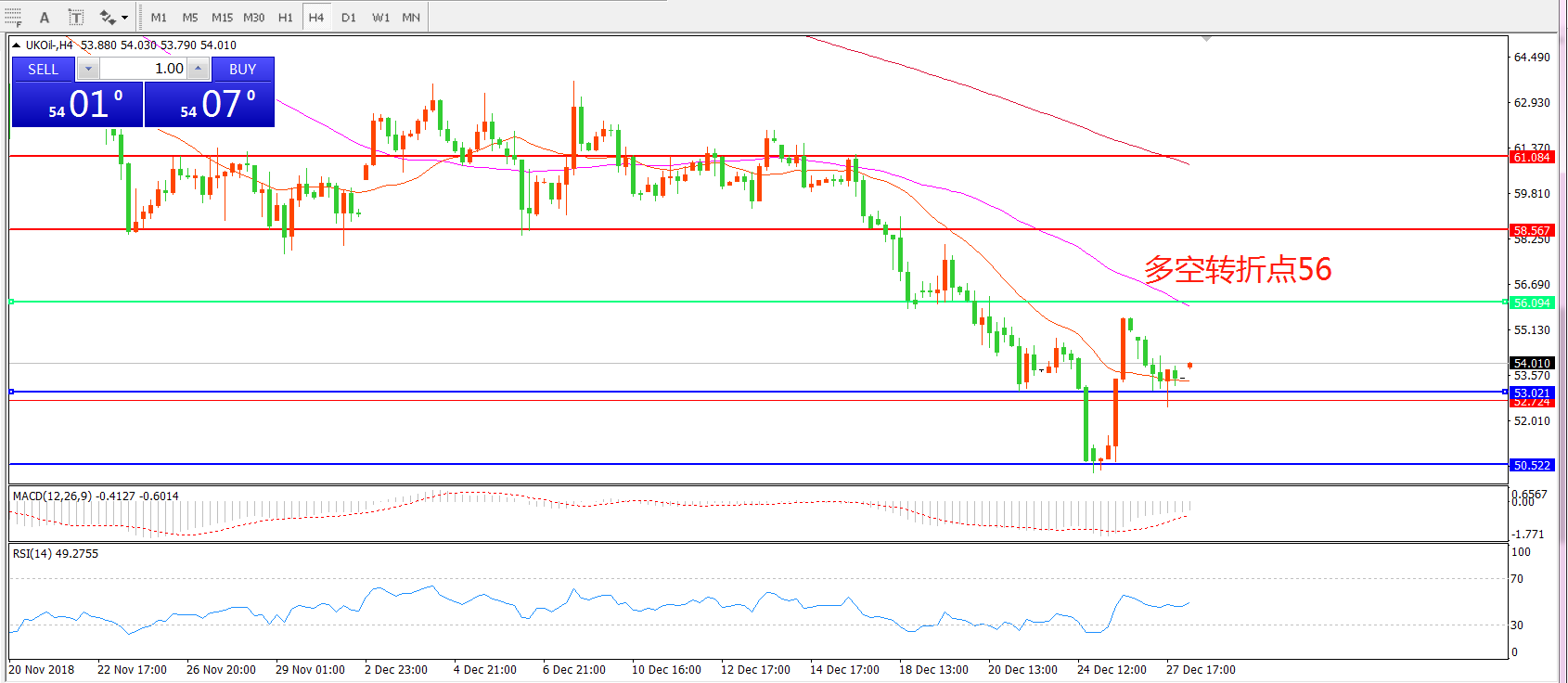The width and height of the screenshot is (1568, 683).
Task: Open the arrows tool dropdown arrow
Action: tap(125, 17)
